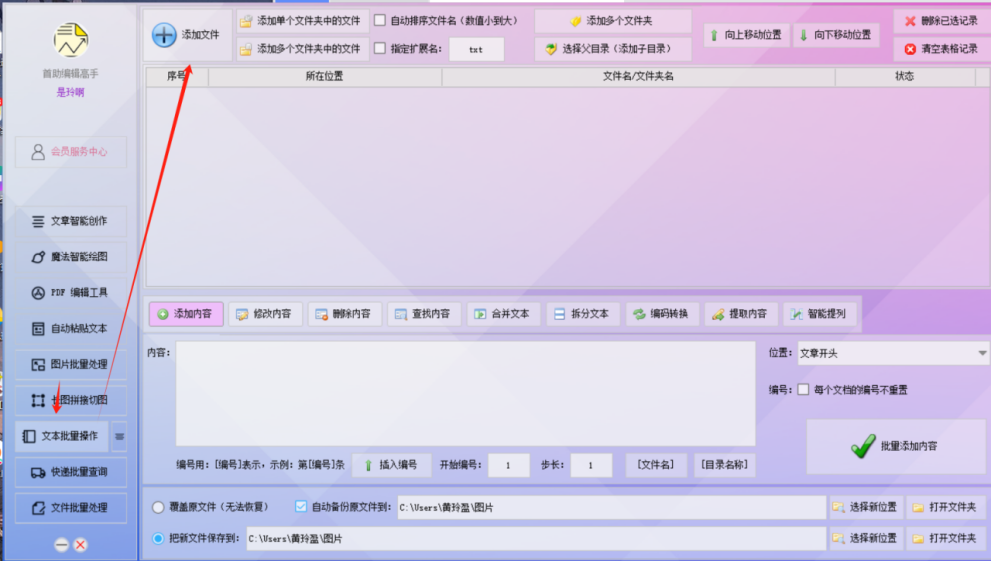Screen dimensions: 992x561
Task: Click the red close icon under sidebar
Action: point(80,545)
